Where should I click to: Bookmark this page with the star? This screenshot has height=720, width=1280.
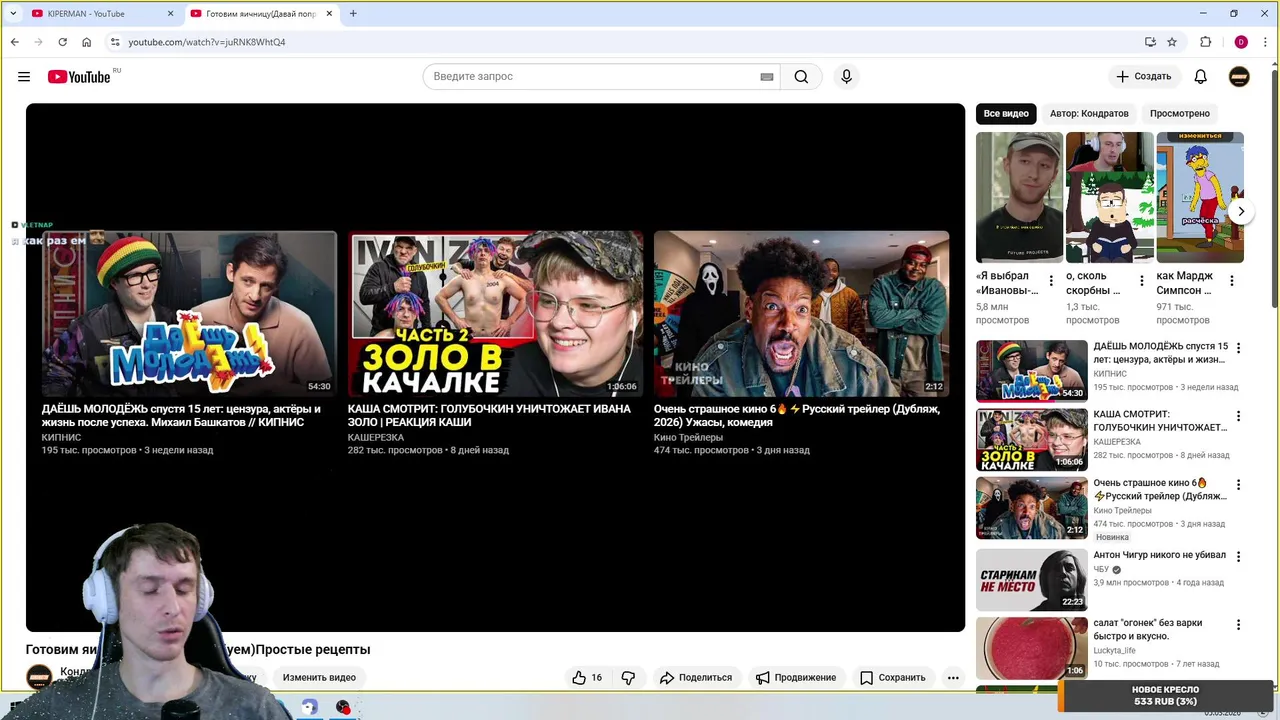coord(1172,42)
